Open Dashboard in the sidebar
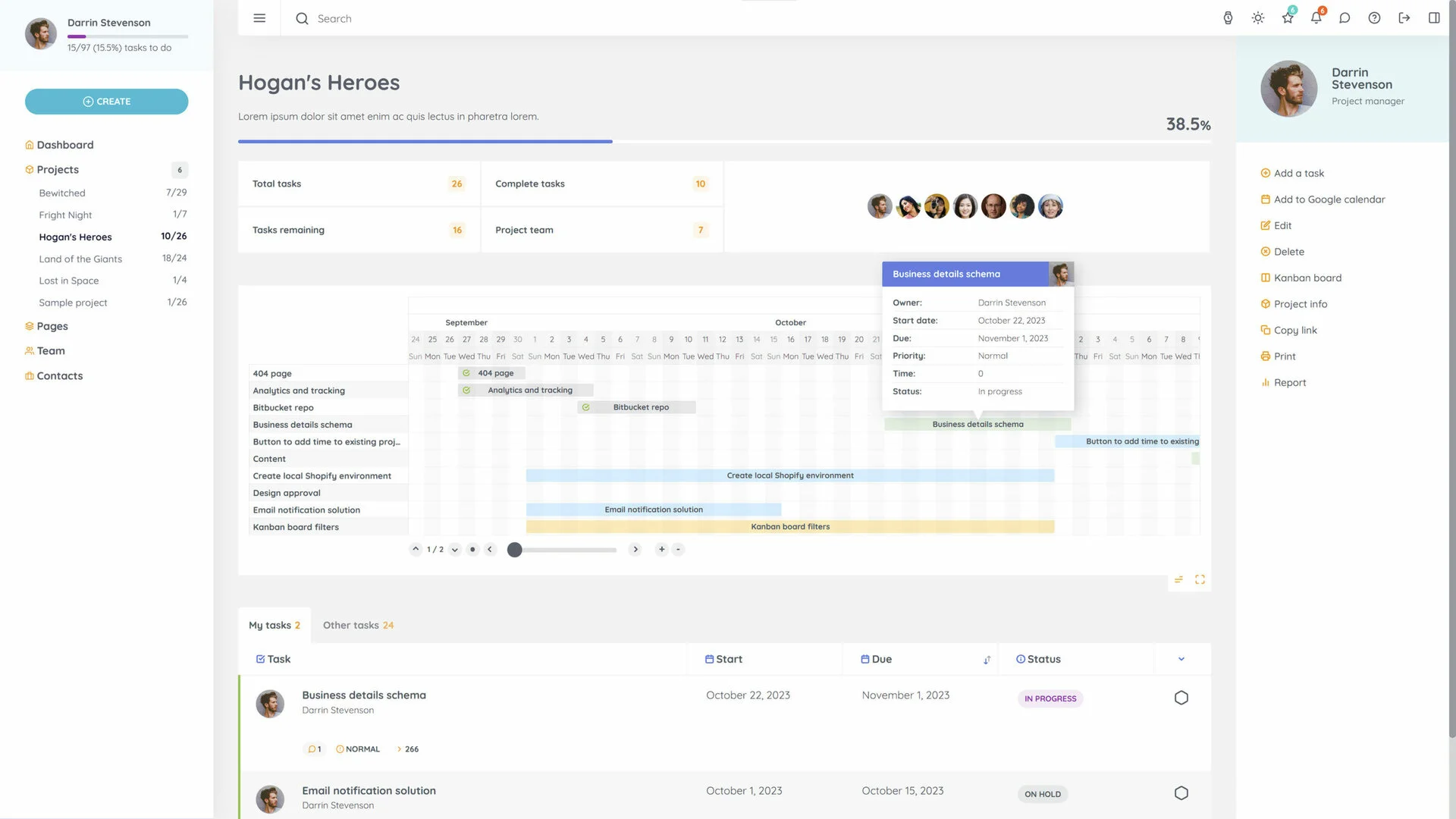This screenshot has width=1456, height=819. (x=65, y=145)
